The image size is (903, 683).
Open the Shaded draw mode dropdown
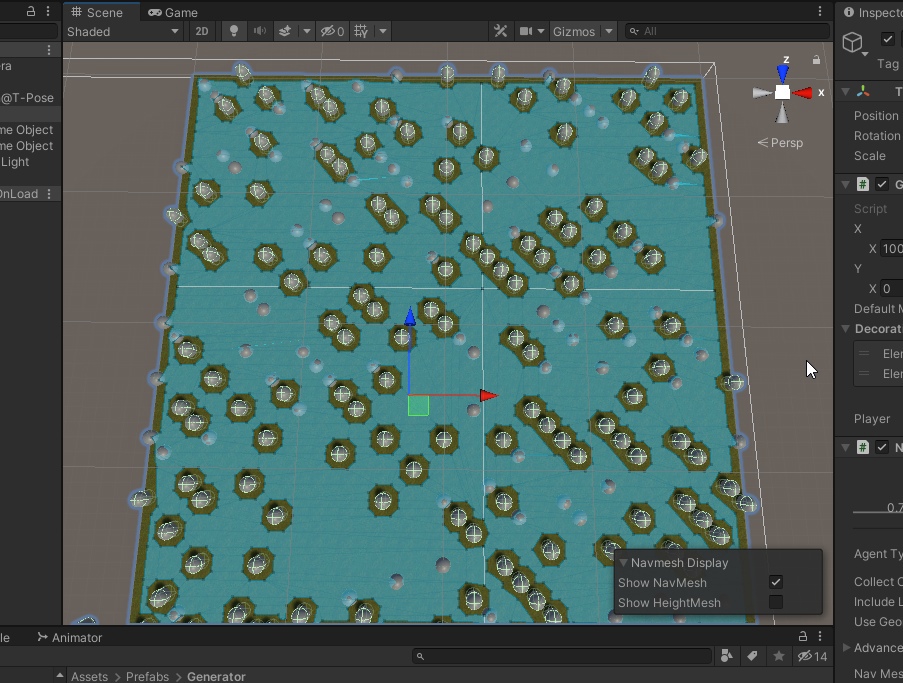point(123,32)
